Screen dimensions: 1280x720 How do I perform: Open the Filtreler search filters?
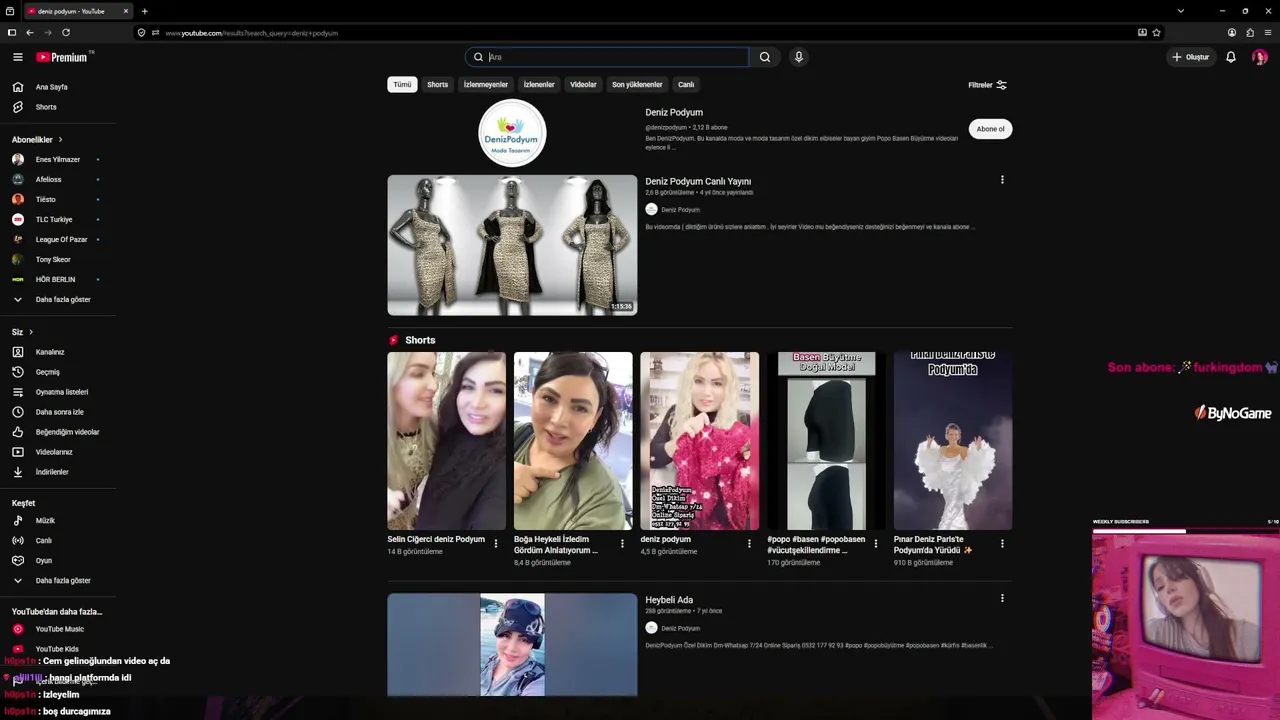click(988, 85)
